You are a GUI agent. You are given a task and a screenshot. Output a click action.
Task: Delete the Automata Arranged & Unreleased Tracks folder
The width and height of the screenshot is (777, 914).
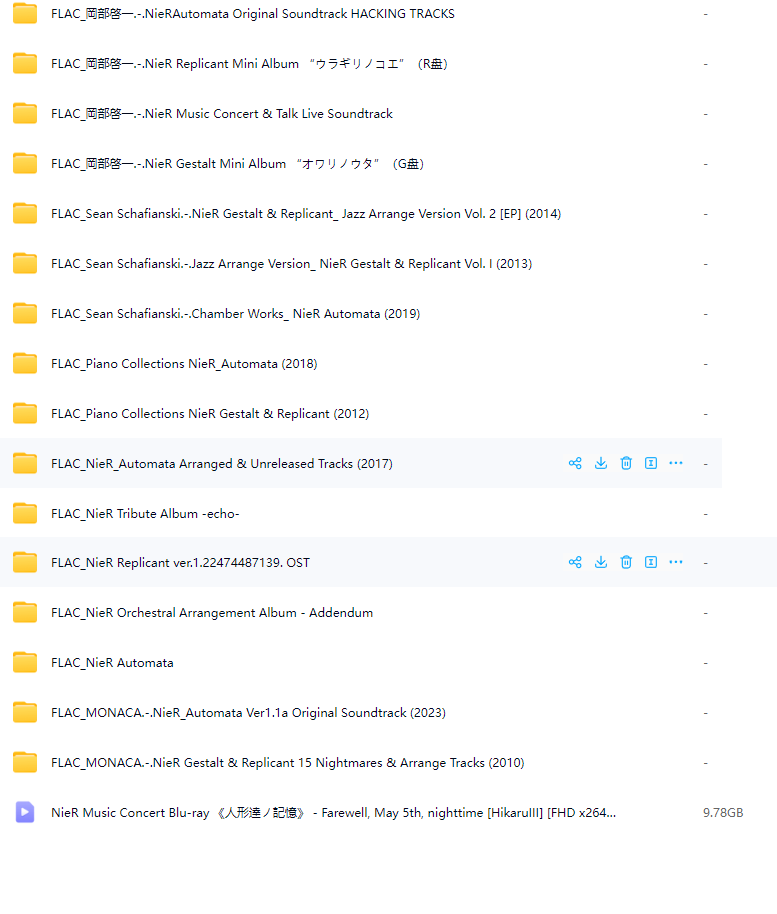626,463
